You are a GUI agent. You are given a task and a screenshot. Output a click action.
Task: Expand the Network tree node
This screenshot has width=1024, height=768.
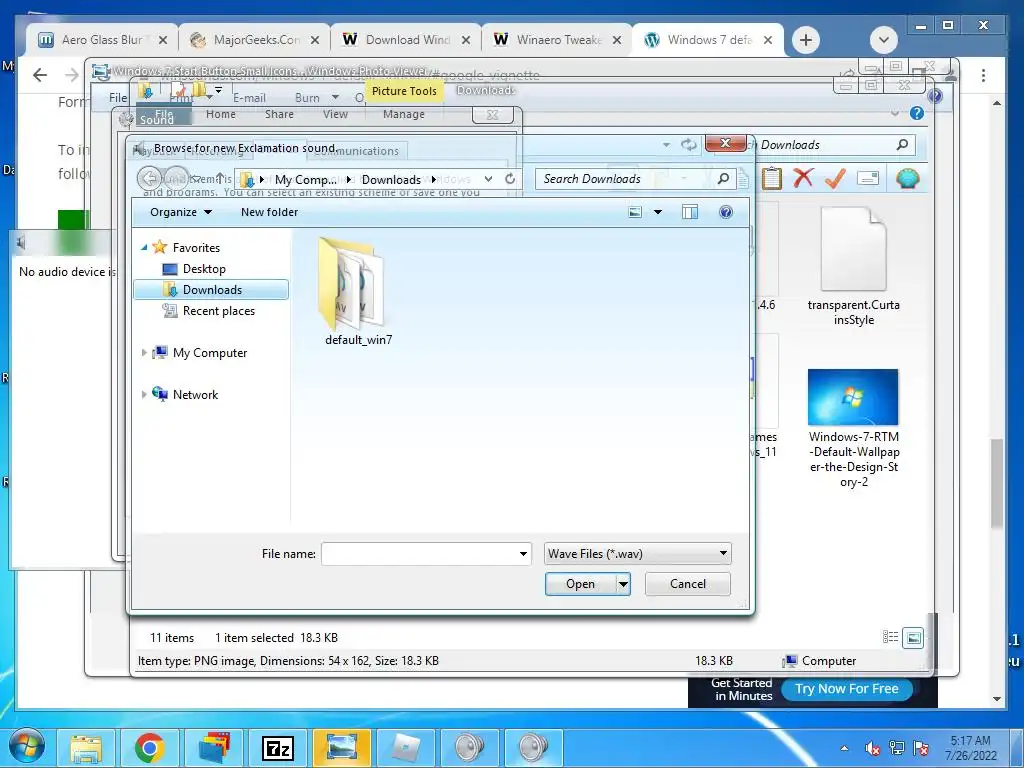(x=144, y=394)
